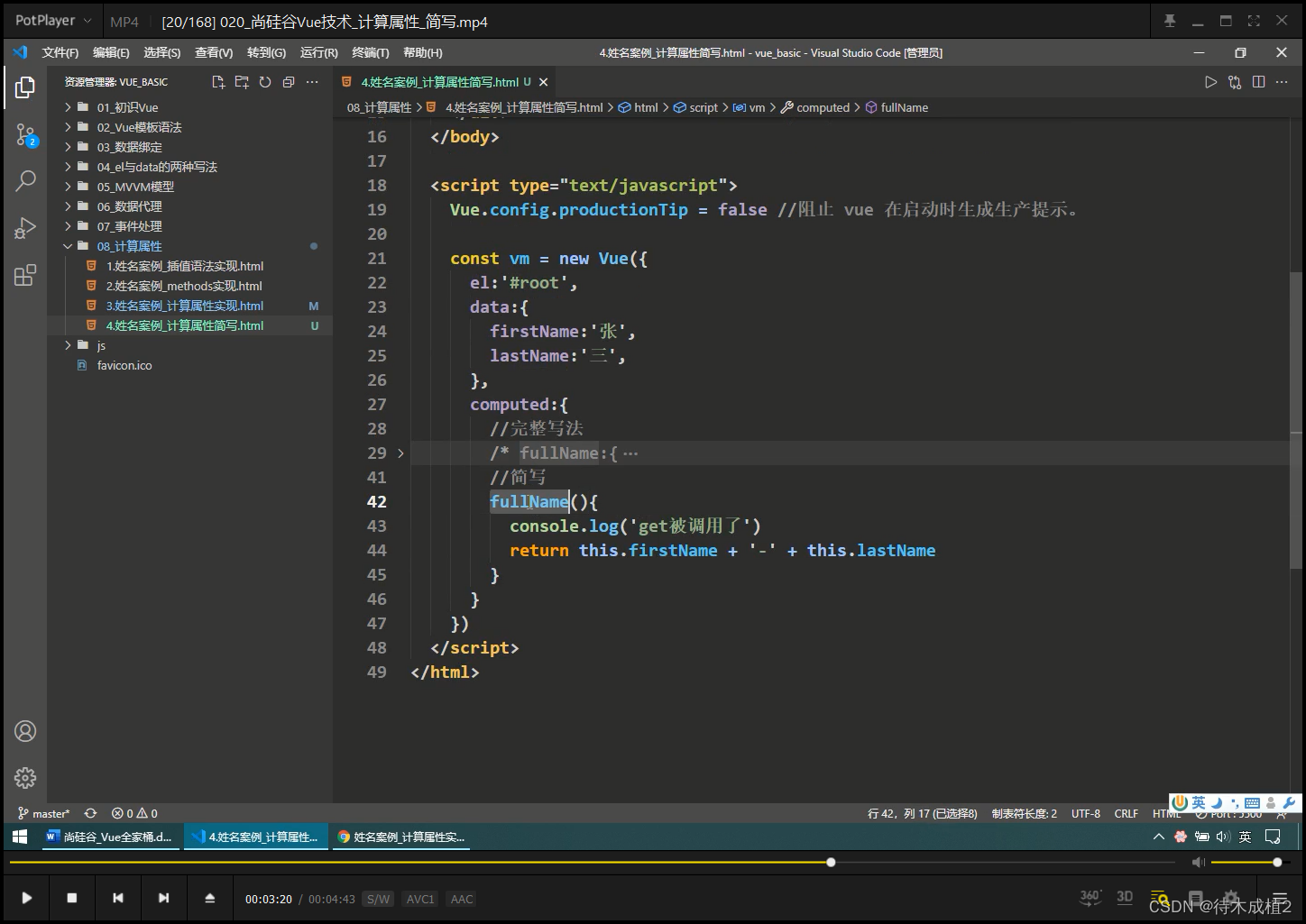
Task: Open the Source Control view
Action: click(25, 135)
